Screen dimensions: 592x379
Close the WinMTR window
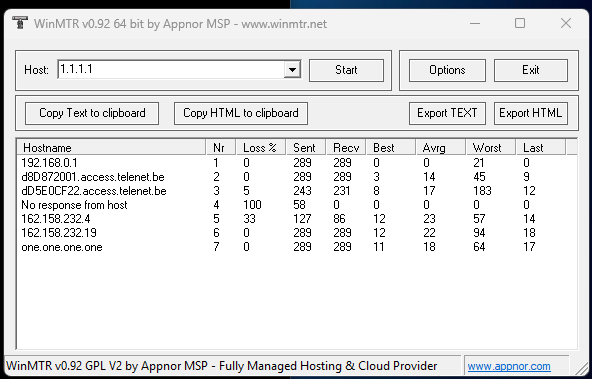pos(566,23)
